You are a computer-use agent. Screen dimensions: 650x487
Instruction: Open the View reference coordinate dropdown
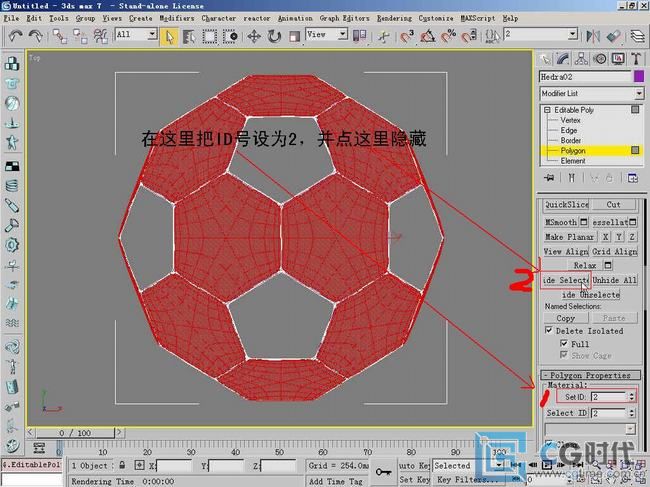coord(342,34)
